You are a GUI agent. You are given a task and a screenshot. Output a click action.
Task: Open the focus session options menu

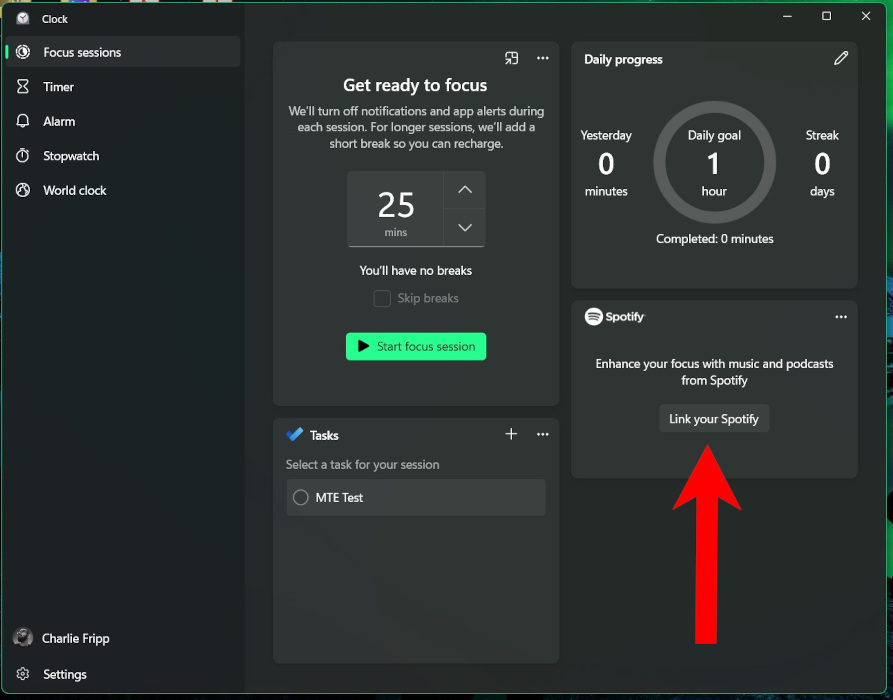tap(543, 59)
